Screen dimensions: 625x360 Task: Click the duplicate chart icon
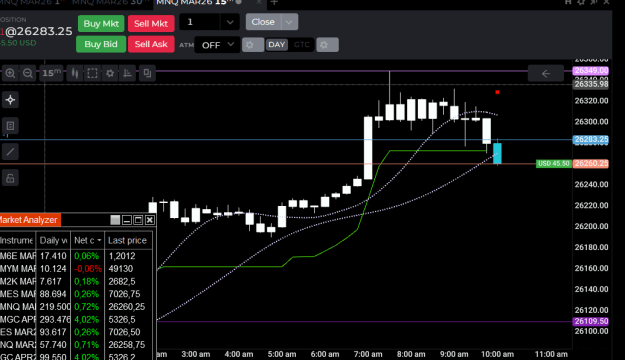click(x=147, y=73)
